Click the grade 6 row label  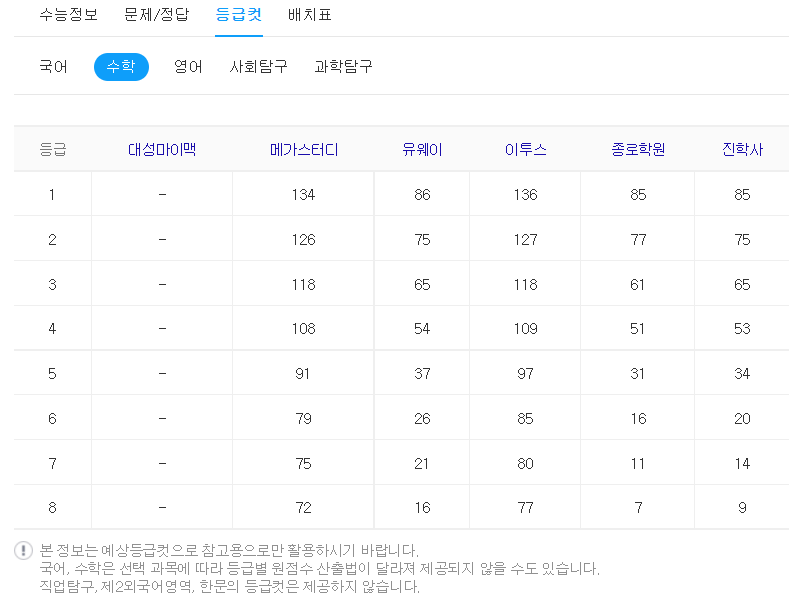click(x=52, y=419)
